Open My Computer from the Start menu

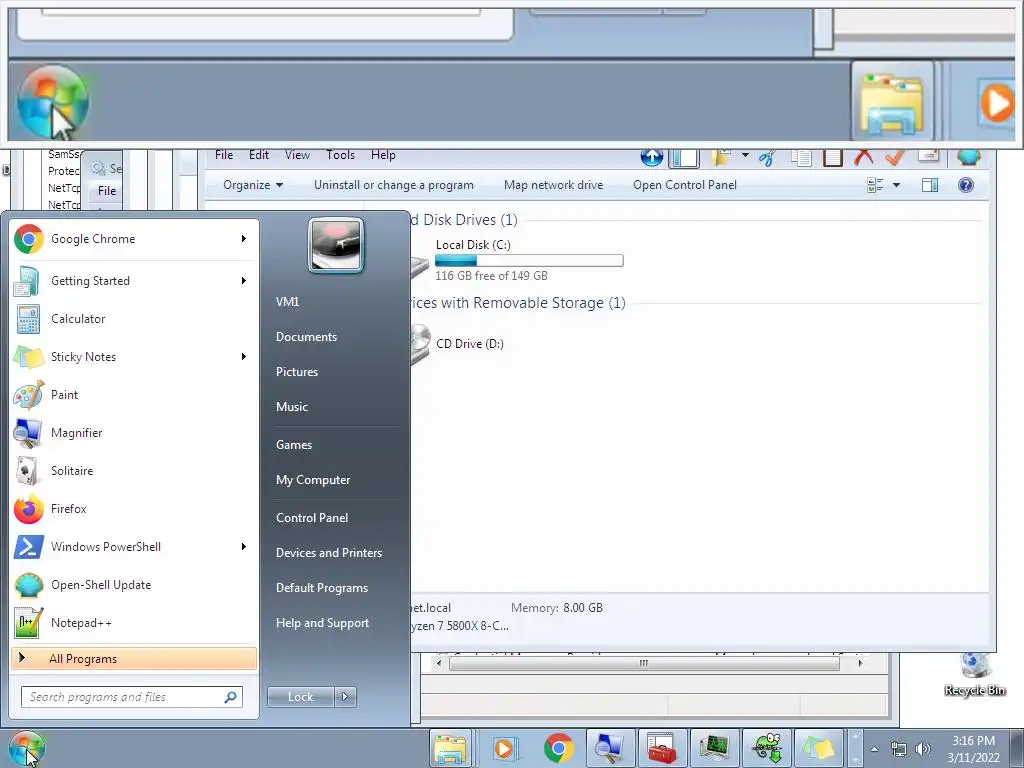pyautogui.click(x=336, y=480)
